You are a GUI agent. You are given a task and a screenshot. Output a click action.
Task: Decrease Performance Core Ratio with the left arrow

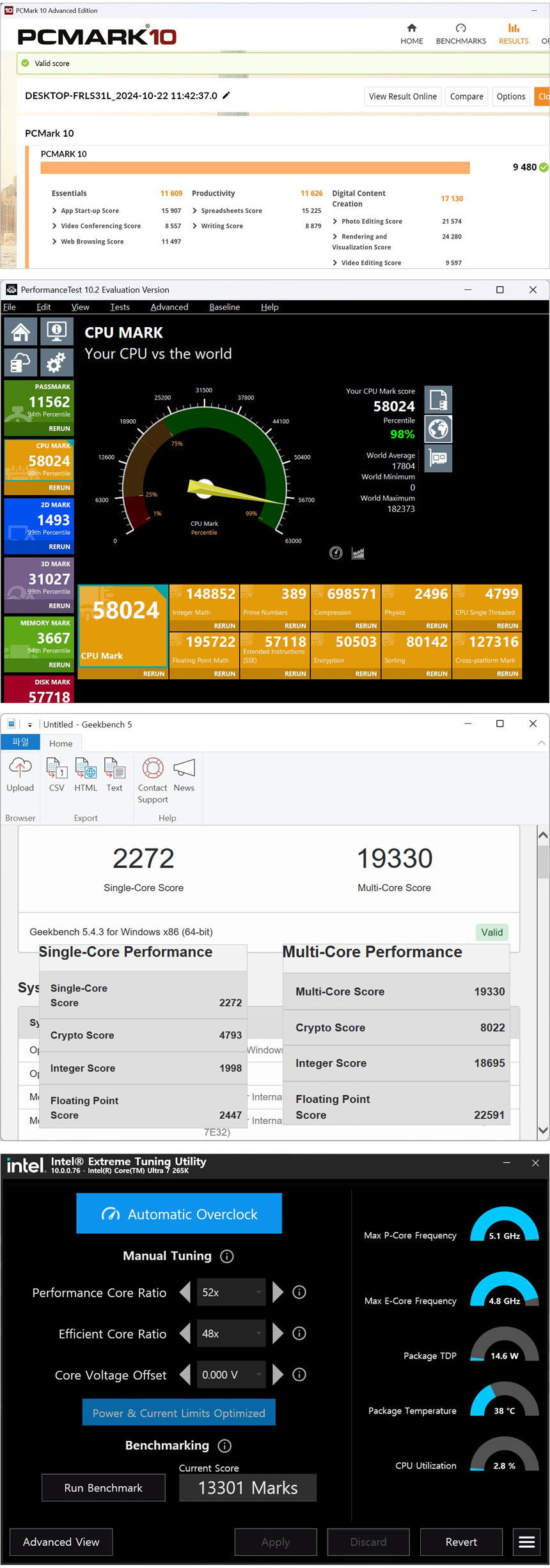pyautogui.click(x=185, y=1292)
